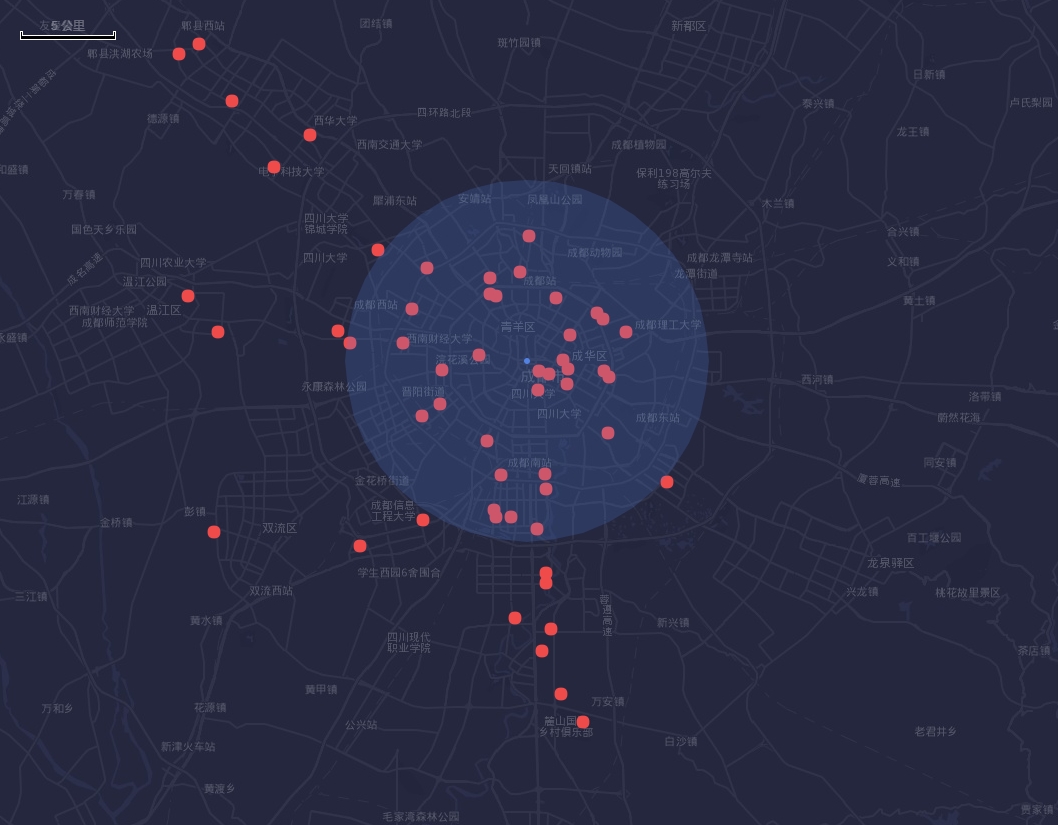
Task: Select the red marker at 电子科技大学
Action: point(274,167)
